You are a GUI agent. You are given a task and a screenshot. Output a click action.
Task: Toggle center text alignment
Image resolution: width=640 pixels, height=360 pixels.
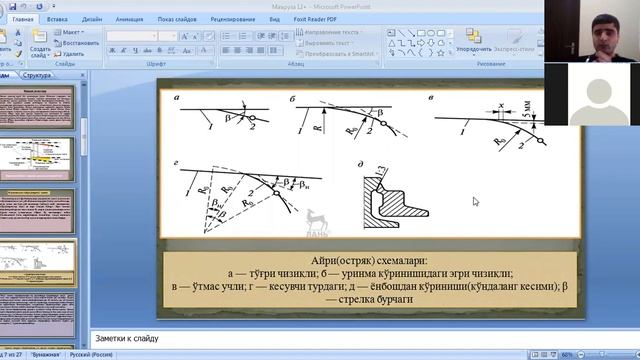238,50
